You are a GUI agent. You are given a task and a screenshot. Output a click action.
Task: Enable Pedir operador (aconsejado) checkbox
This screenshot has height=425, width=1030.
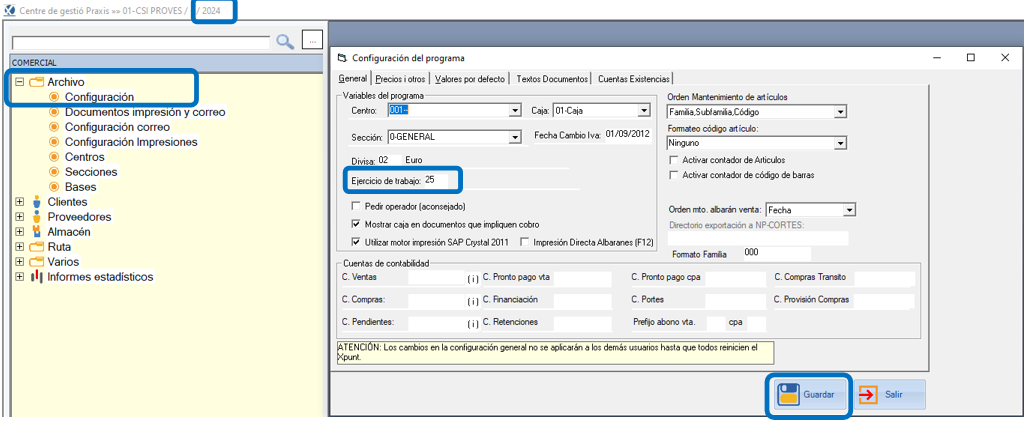click(357, 206)
